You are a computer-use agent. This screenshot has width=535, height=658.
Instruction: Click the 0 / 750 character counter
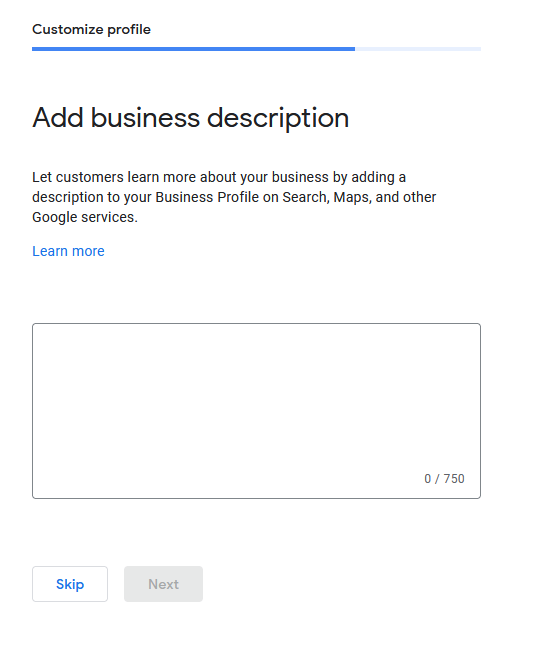tap(444, 478)
